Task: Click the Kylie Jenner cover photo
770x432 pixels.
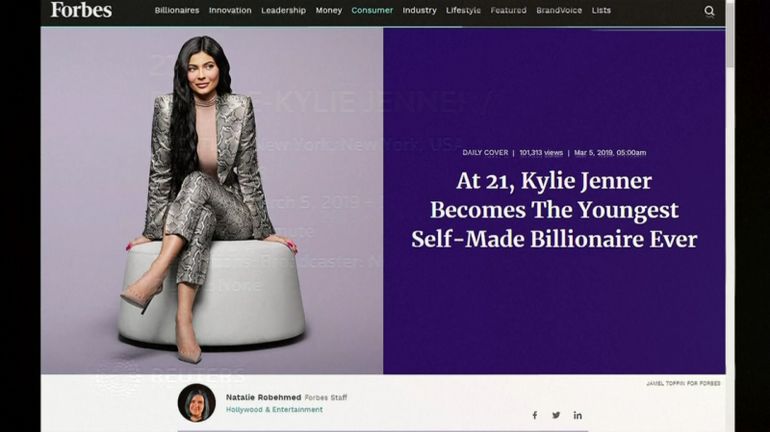Action: 212,200
